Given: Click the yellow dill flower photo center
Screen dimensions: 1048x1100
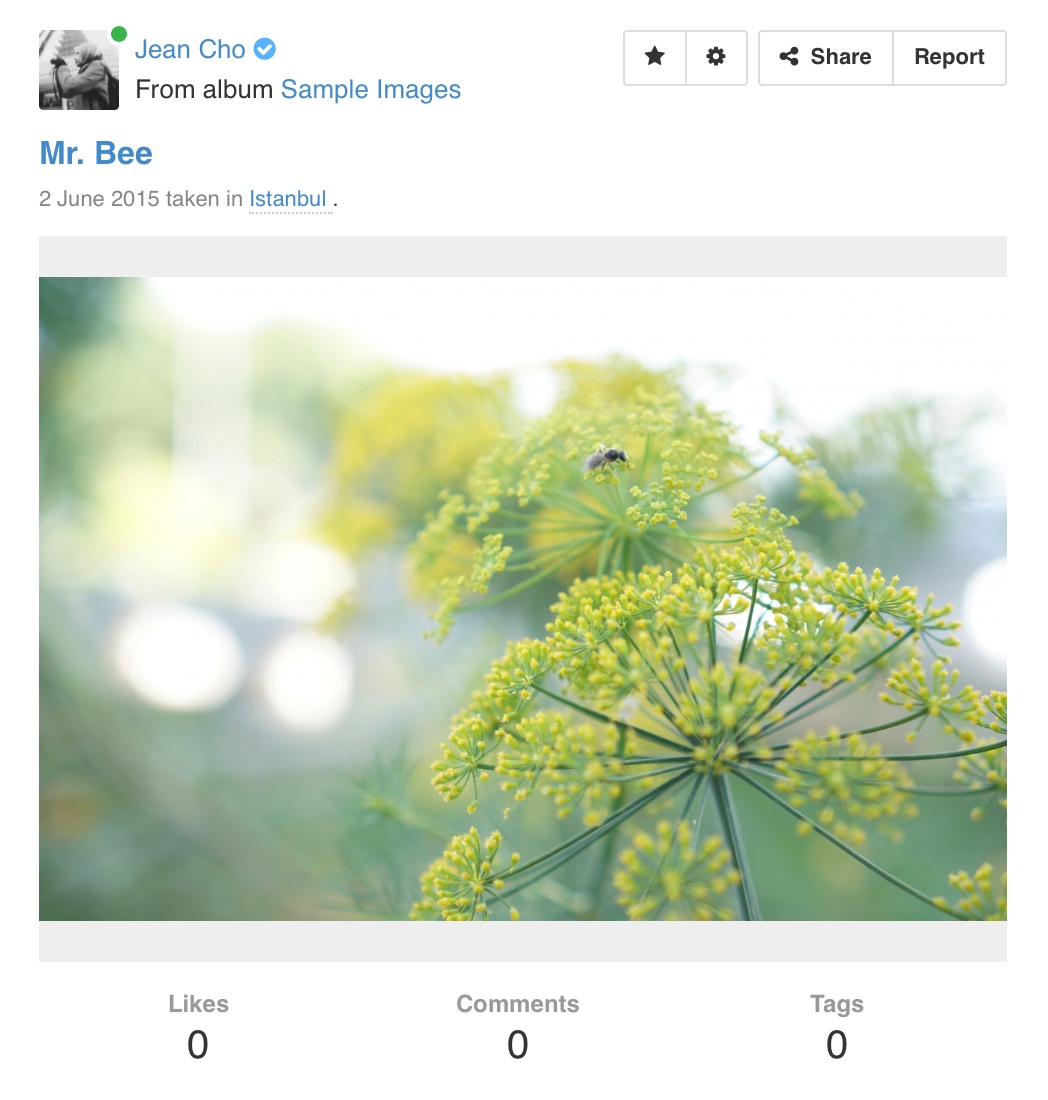Looking at the screenshot, I should (523, 598).
